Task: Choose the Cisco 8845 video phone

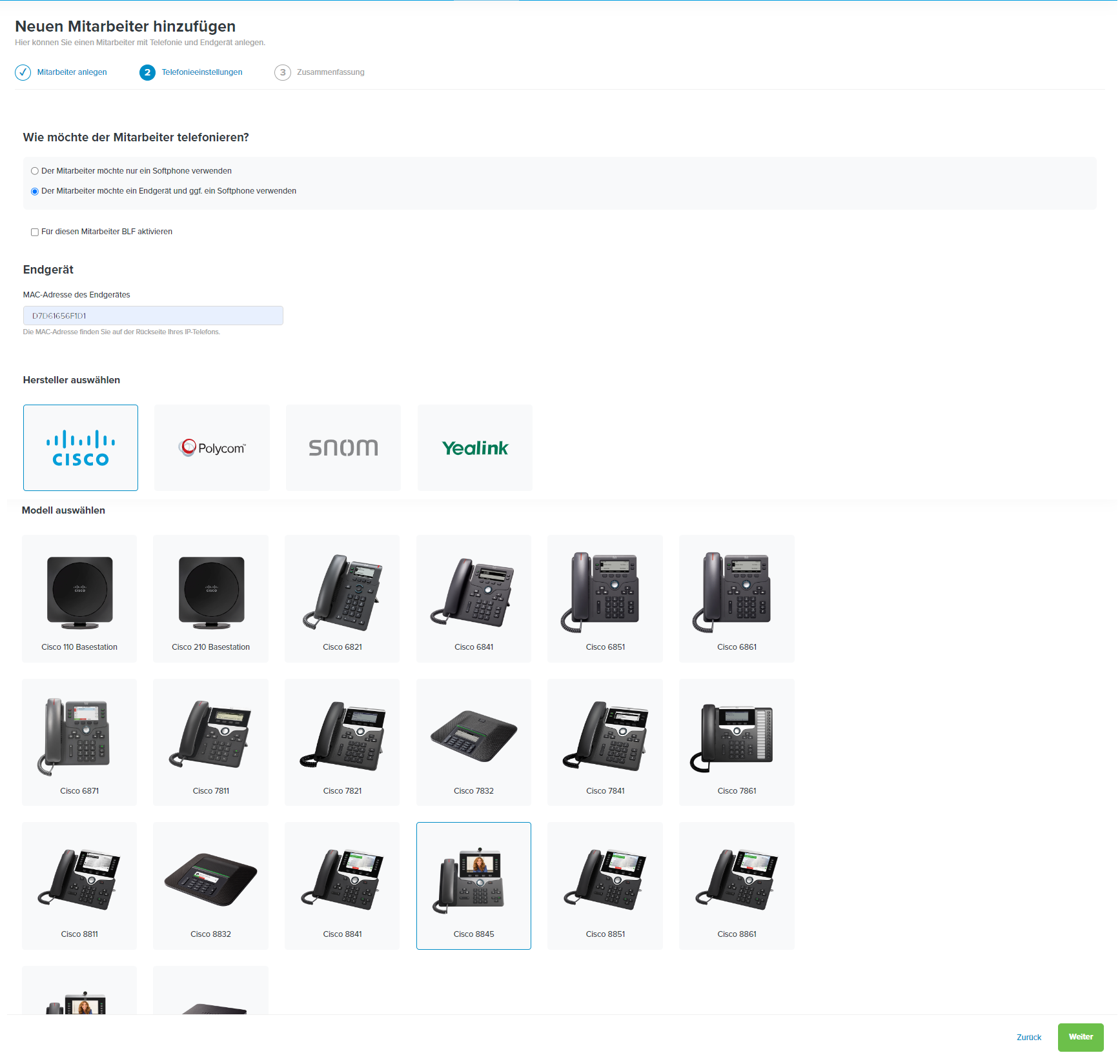Action: pyautogui.click(x=474, y=886)
